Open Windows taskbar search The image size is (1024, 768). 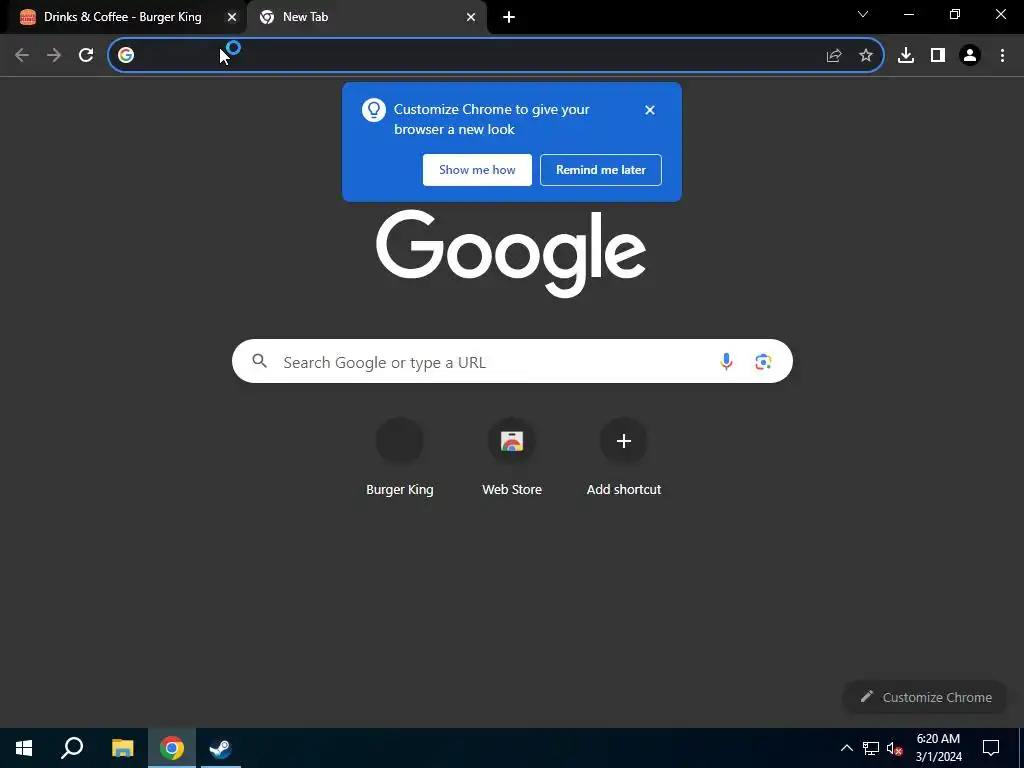point(72,748)
